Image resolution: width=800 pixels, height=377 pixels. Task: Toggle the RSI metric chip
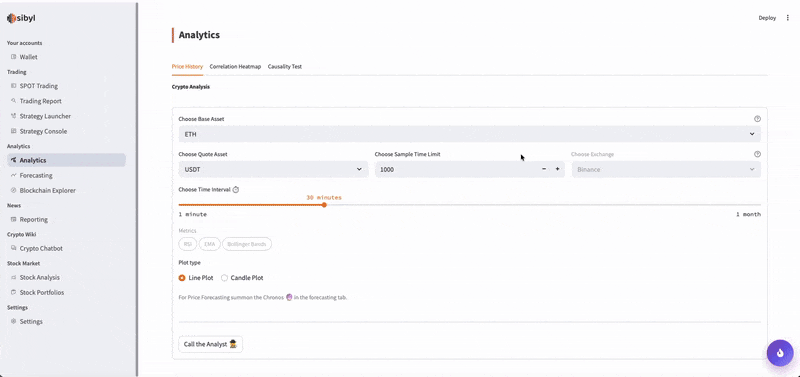pyautogui.click(x=187, y=244)
